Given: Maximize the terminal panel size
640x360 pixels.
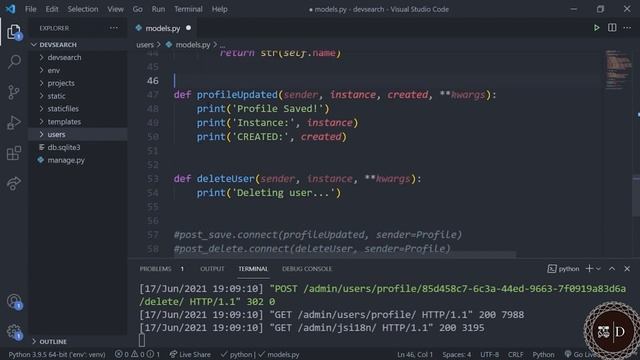Looking at the screenshot, I should 612,268.
